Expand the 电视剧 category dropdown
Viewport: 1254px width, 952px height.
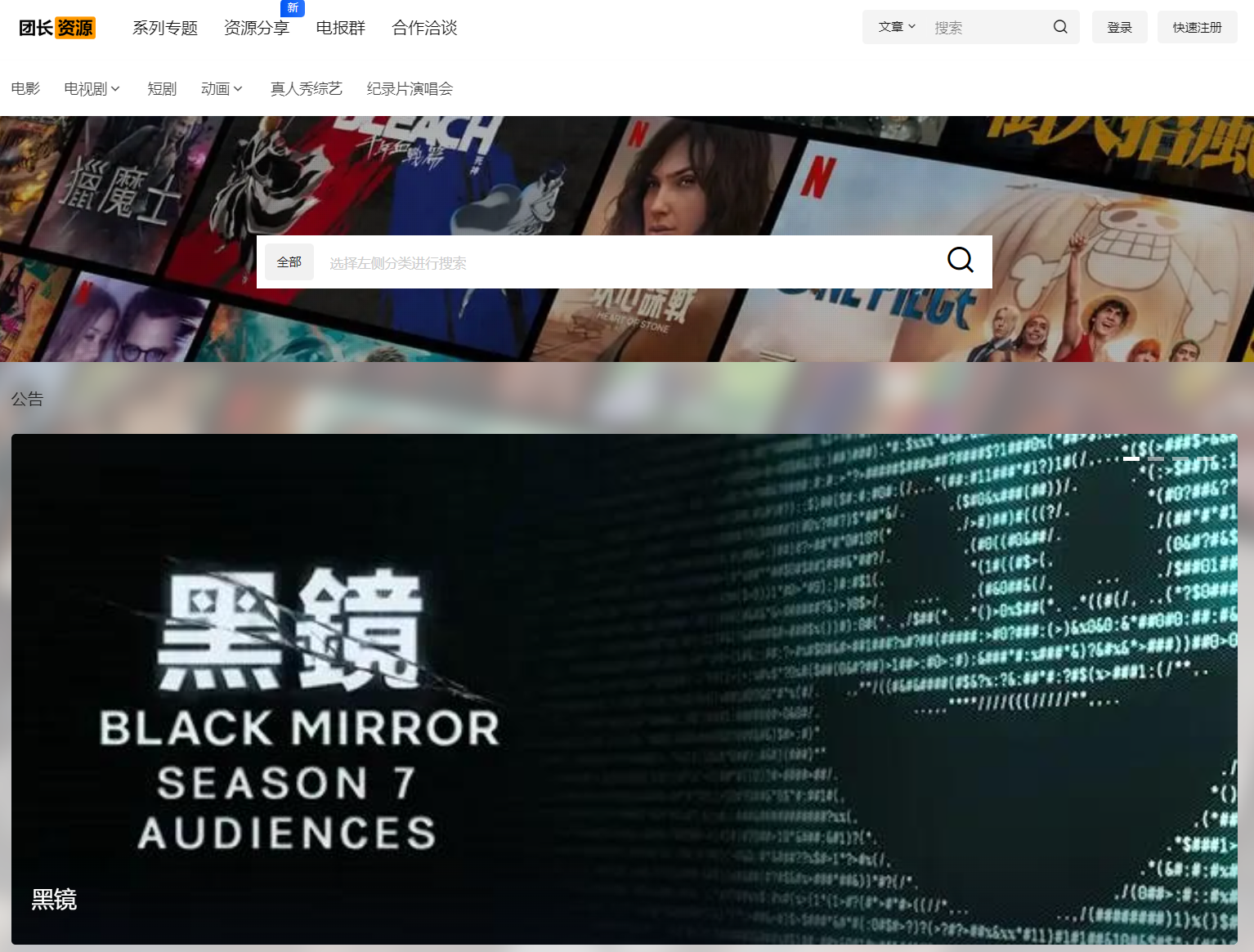(92, 89)
